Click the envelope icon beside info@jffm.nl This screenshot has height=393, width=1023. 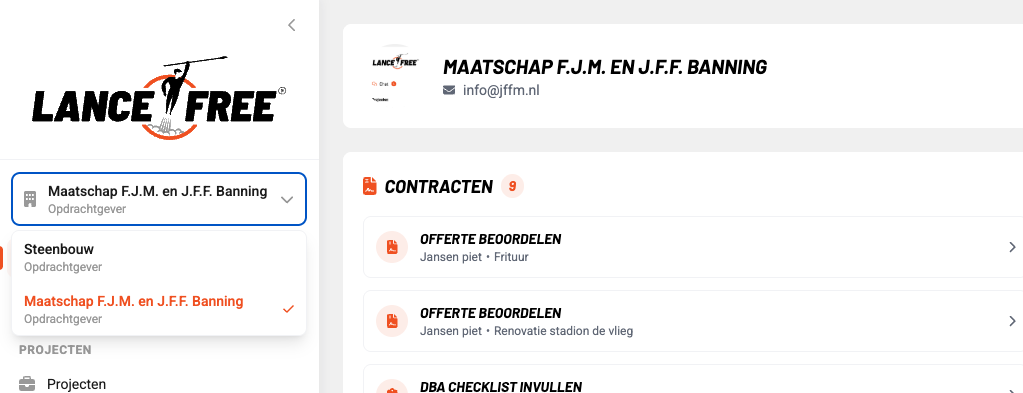coord(449,90)
